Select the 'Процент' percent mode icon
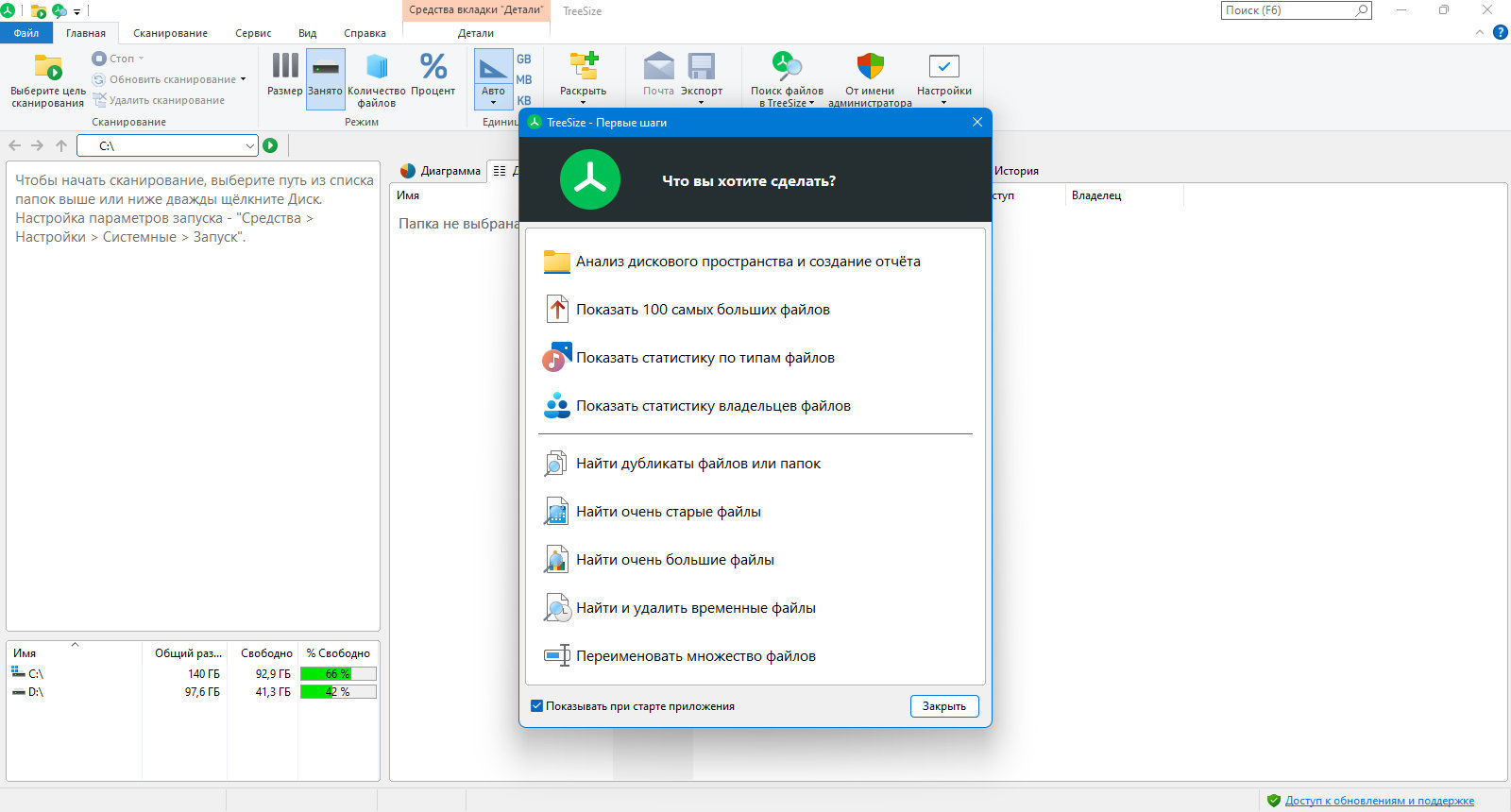The image size is (1511, 812). (x=433, y=68)
